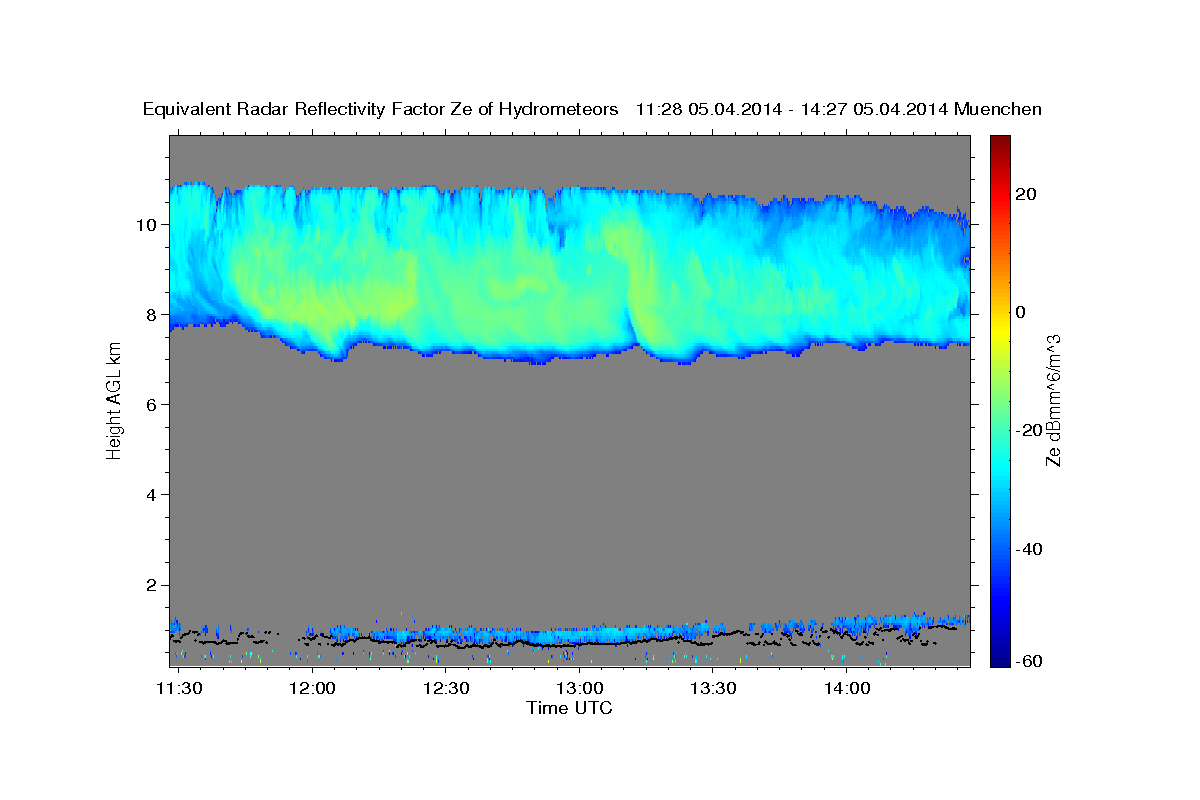Click the black cloud base line near 12:30
Screen dimensions: 1200x800
click(446, 645)
